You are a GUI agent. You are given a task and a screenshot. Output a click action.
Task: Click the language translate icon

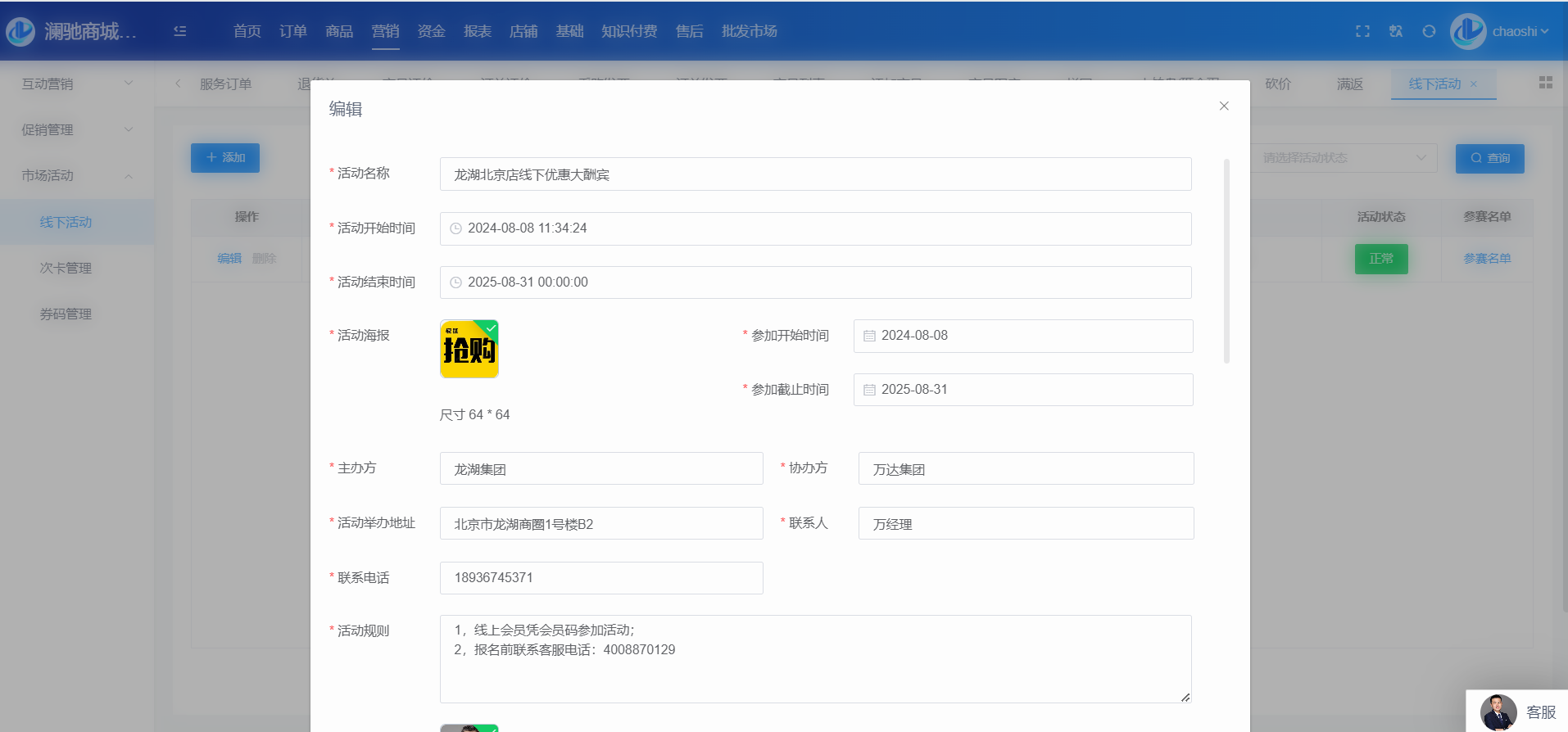pyautogui.click(x=1396, y=31)
